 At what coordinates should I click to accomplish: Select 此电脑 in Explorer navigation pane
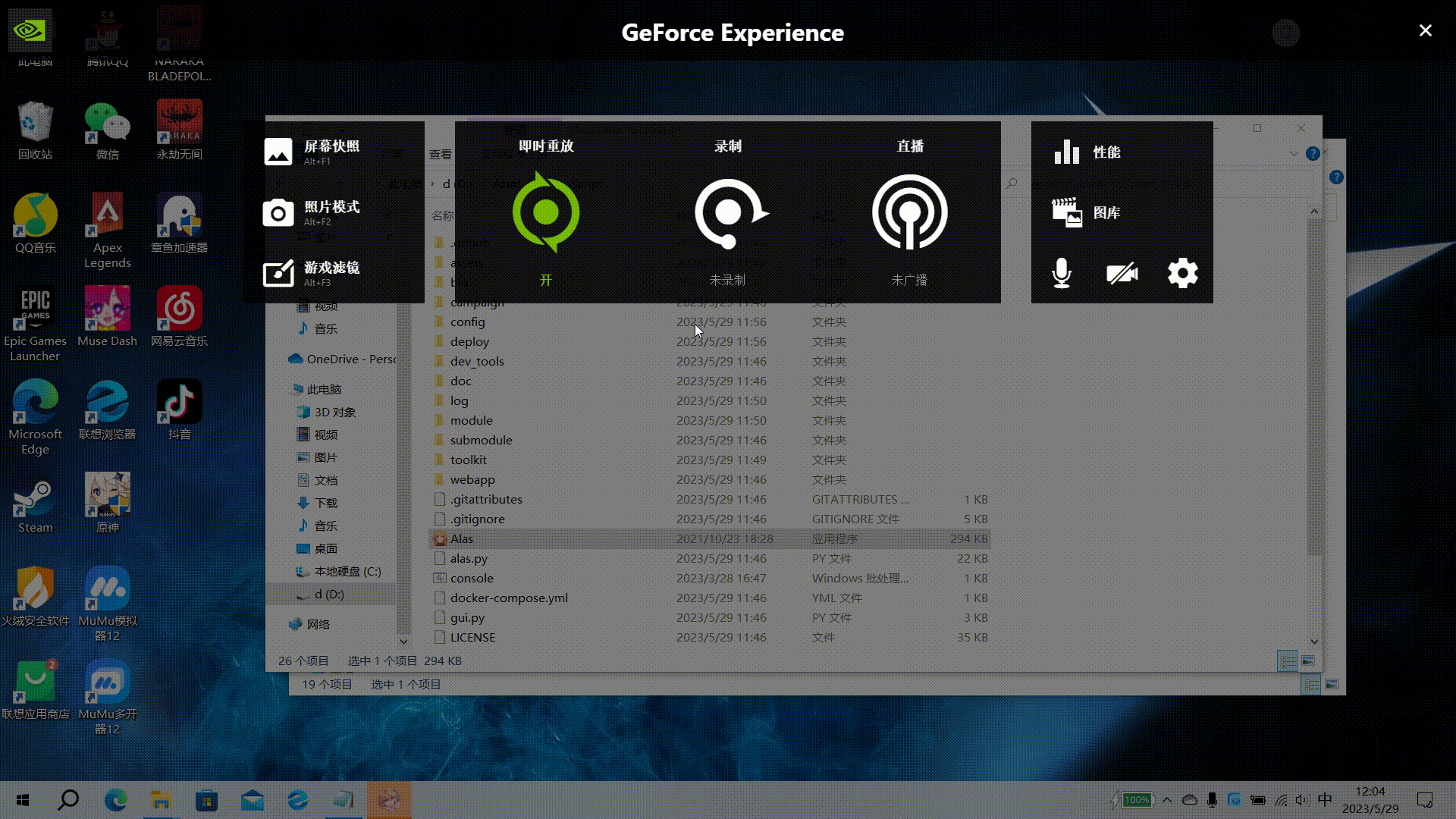pyautogui.click(x=317, y=389)
